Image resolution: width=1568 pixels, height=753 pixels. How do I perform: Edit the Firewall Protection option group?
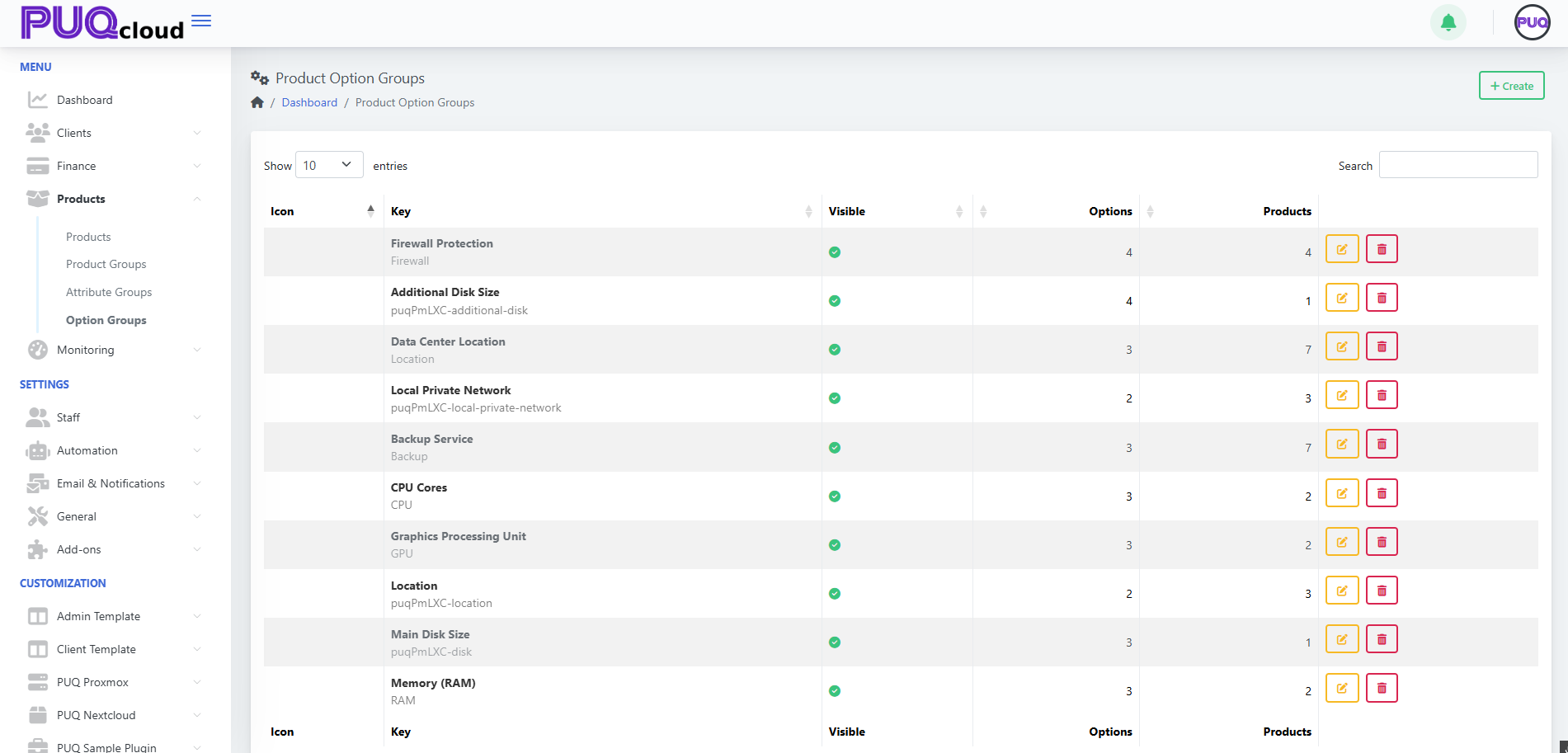click(x=1342, y=249)
